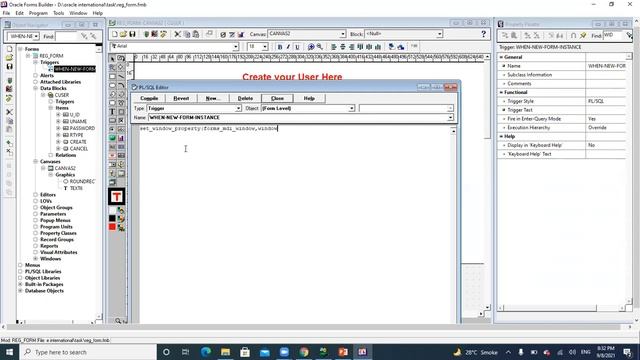The height and width of the screenshot is (360, 640).
Task: Click the Cut scissors icon in Layout Editor toolbar
Action: [x=178, y=34]
